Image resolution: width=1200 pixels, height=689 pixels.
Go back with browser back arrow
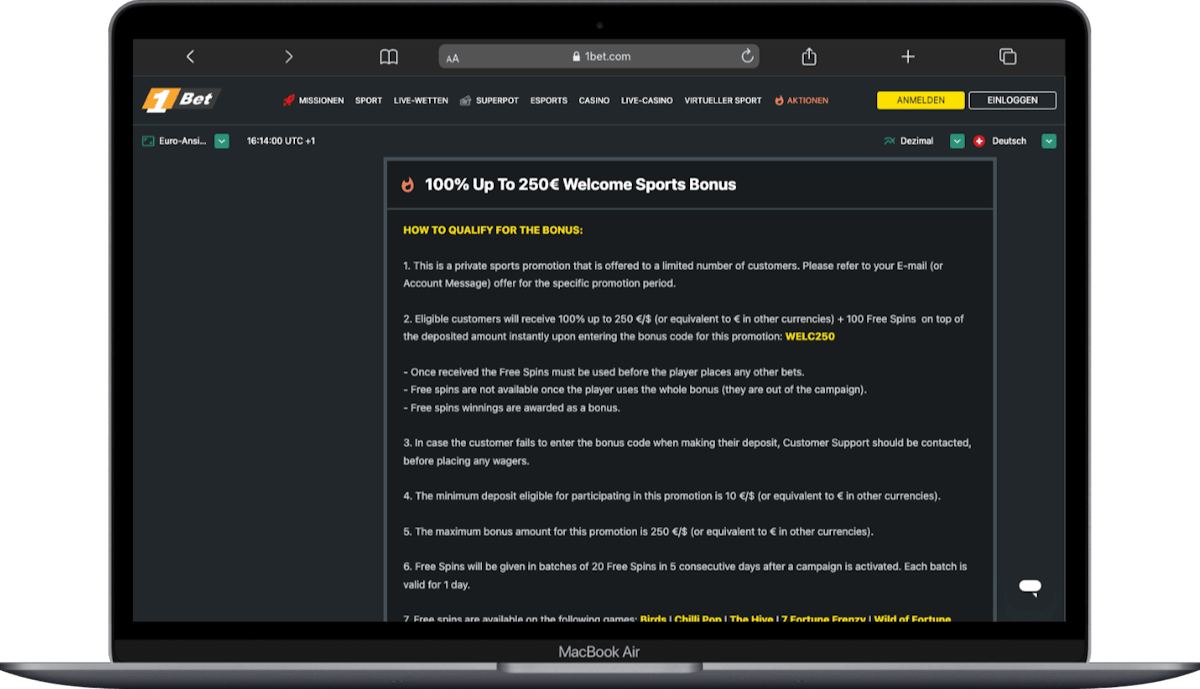(190, 57)
